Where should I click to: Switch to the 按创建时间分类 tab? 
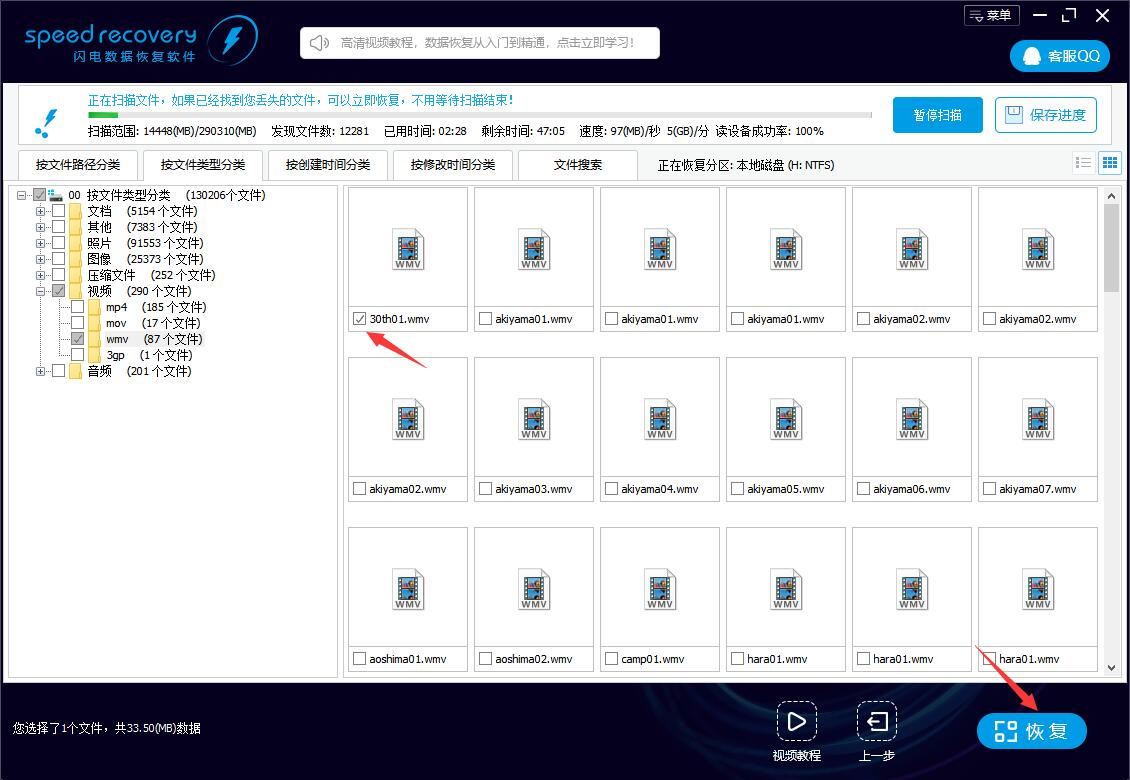point(327,164)
